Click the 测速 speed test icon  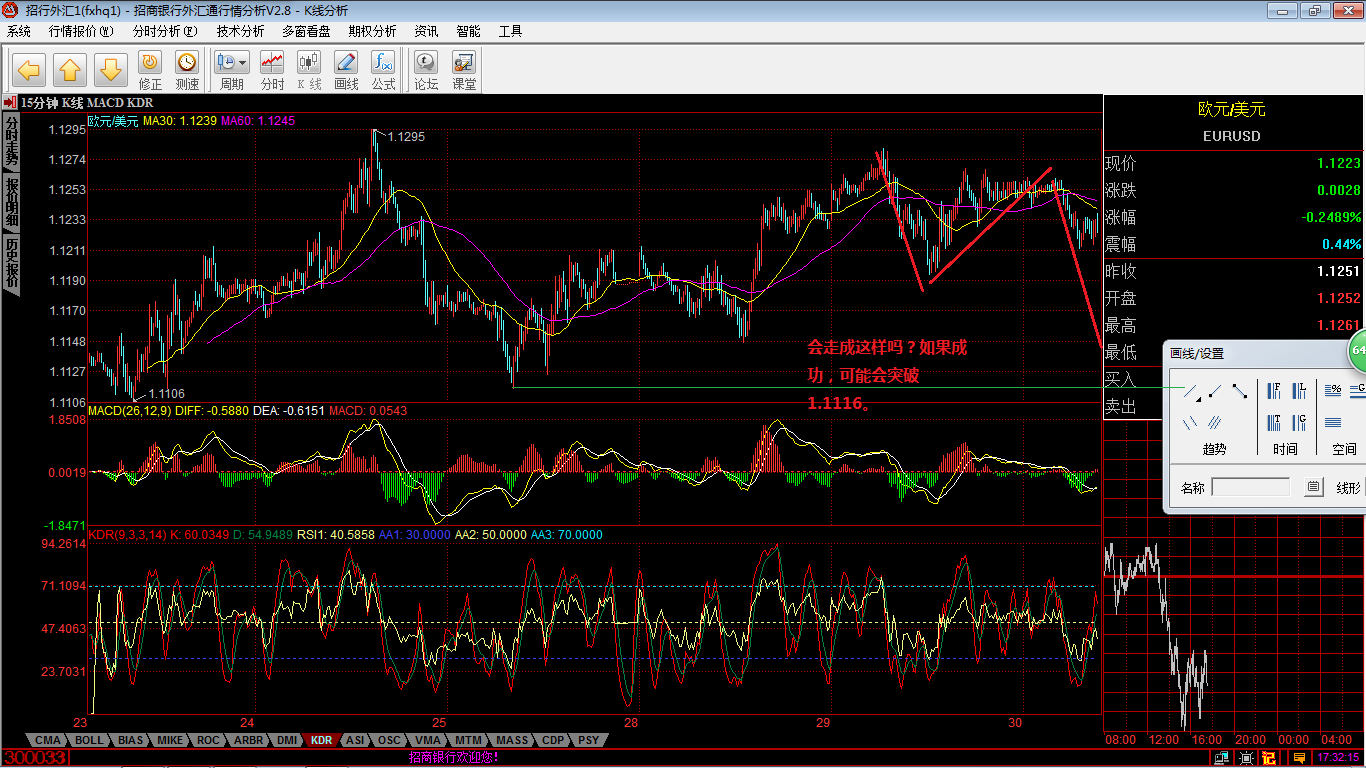pos(187,70)
